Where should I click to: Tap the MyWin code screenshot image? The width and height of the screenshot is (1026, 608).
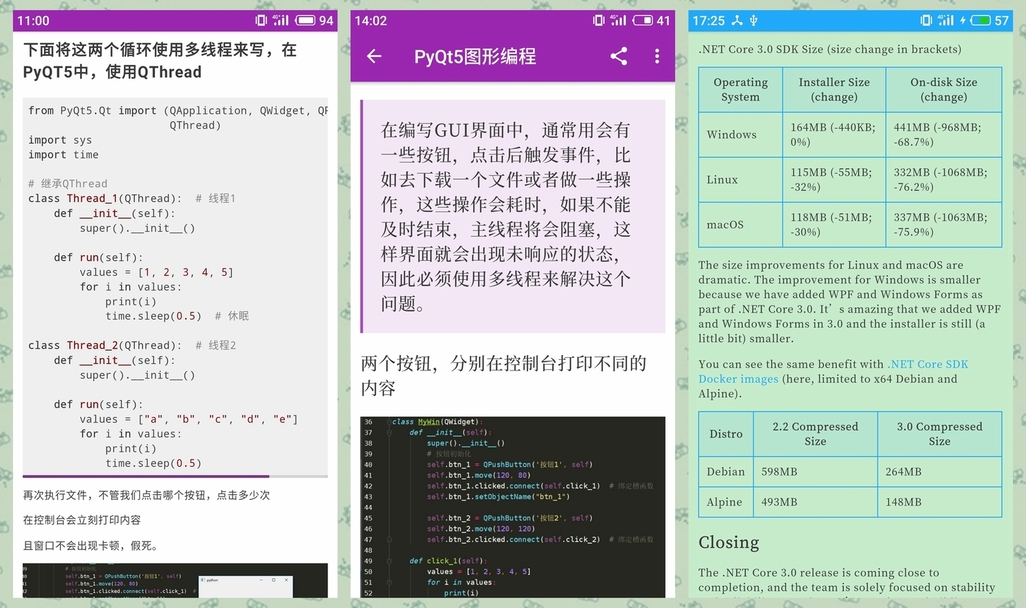pos(513,510)
